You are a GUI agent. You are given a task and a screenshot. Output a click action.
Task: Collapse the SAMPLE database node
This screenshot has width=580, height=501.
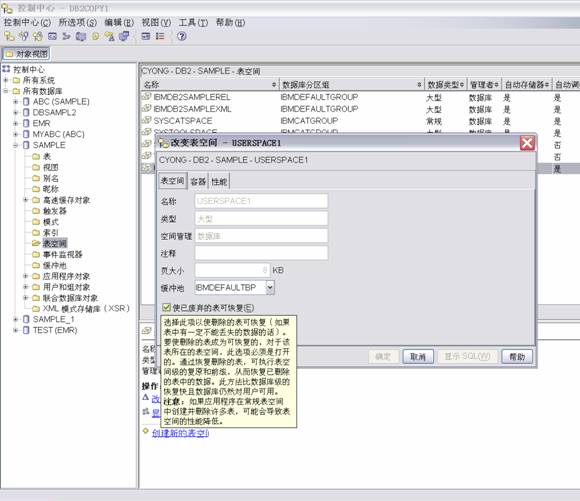pos(16,145)
